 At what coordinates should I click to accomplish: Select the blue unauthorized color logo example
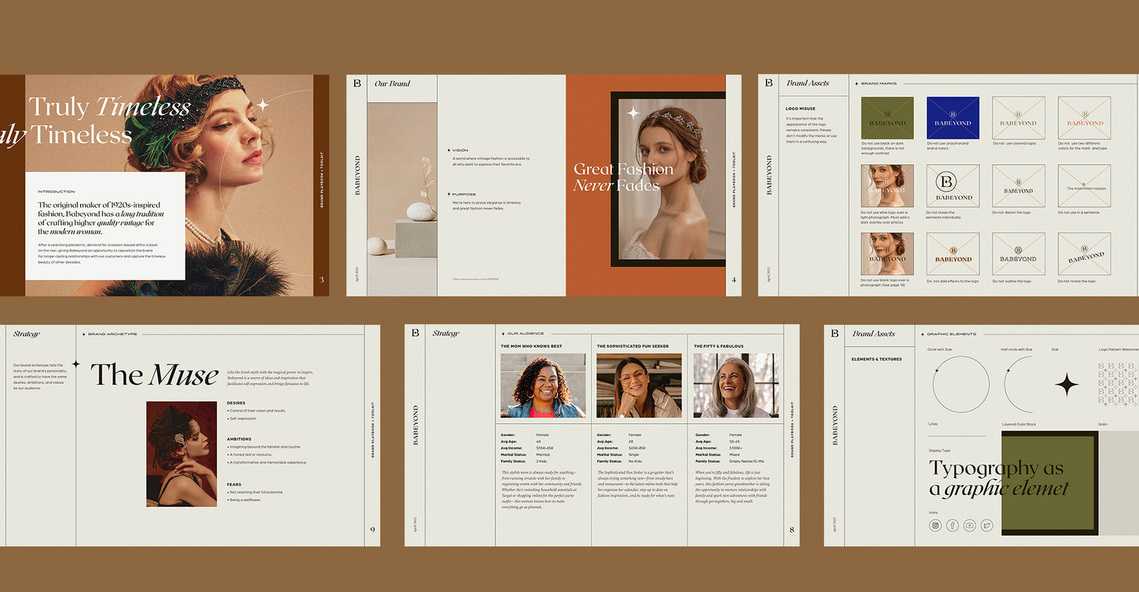(x=952, y=118)
